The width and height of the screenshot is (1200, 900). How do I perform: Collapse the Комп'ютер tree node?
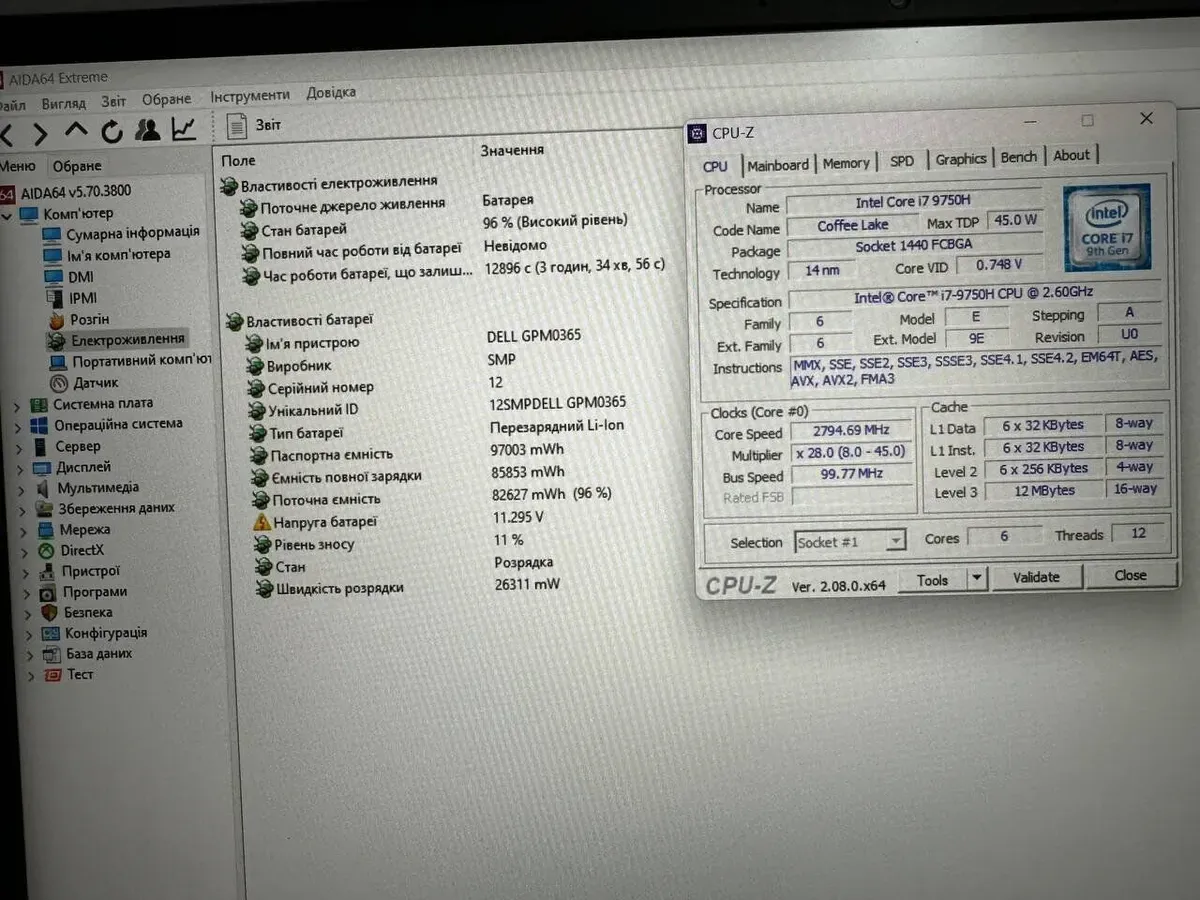point(9,214)
